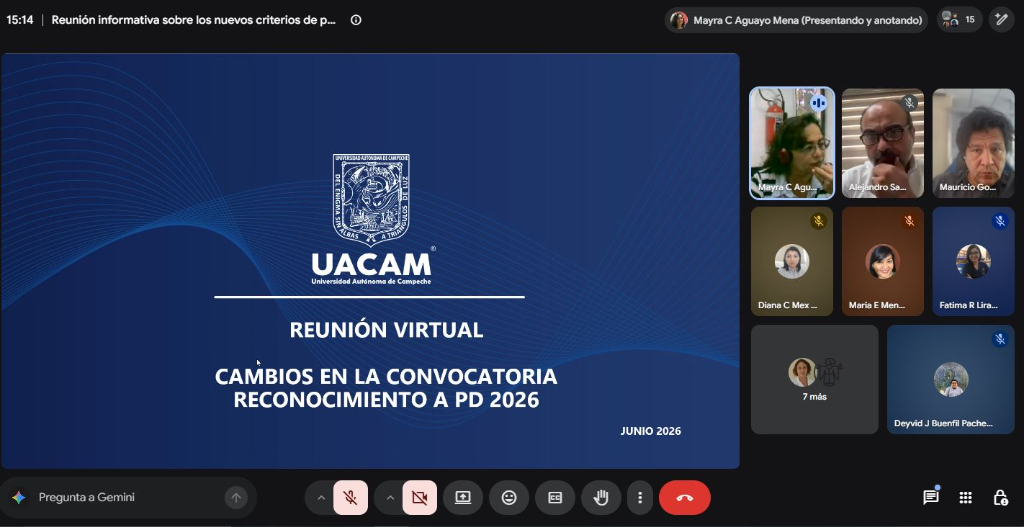Turn on the camera
Screen dimensions: 1024x527
[x=419, y=498]
